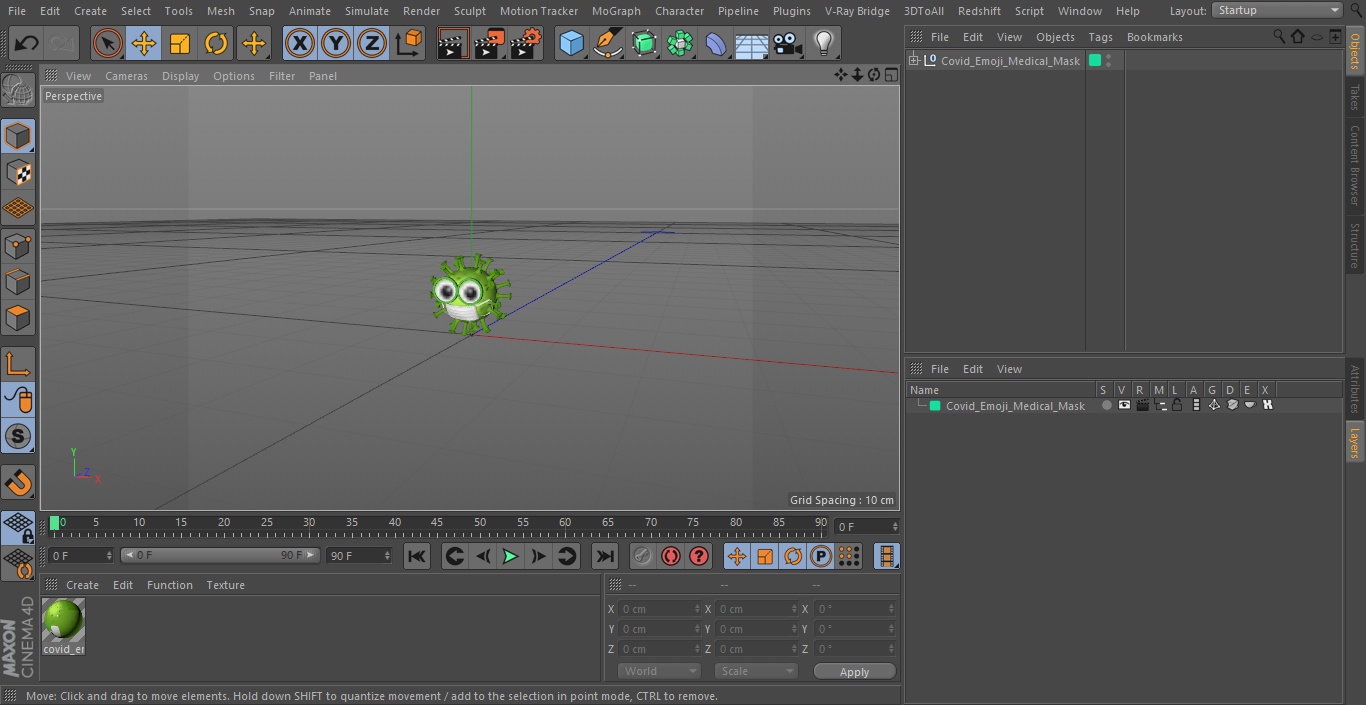Open Edit Render Settings

point(526,43)
